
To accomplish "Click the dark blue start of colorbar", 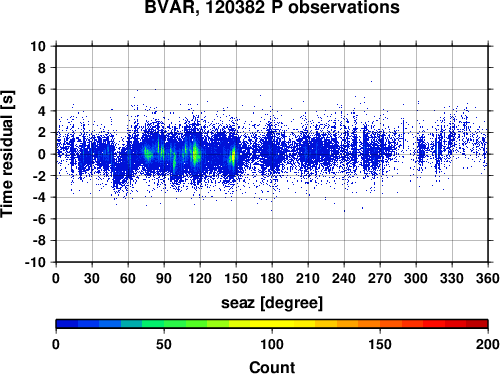I will [x=67, y=324].
